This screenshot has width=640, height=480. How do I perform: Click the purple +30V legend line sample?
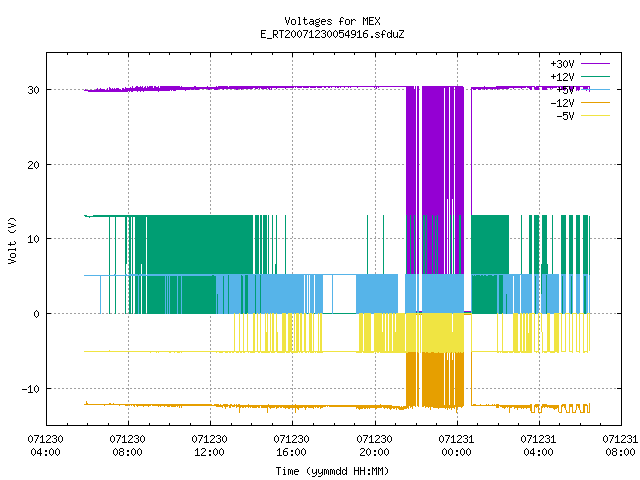(x=595, y=64)
